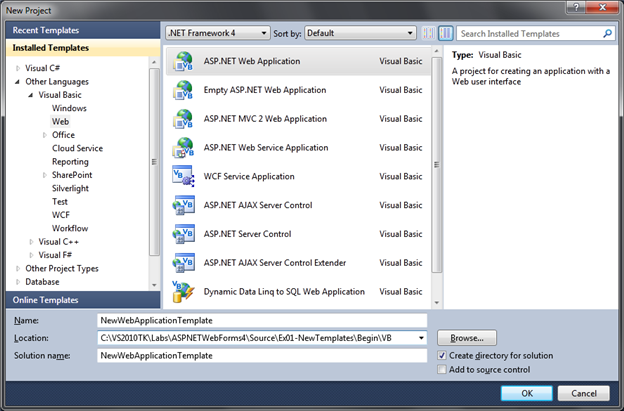Screen dimensions: 624x411
Task: Click the Dynamic Data Linq to SQL icon
Action: pyautogui.click(x=183, y=292)
